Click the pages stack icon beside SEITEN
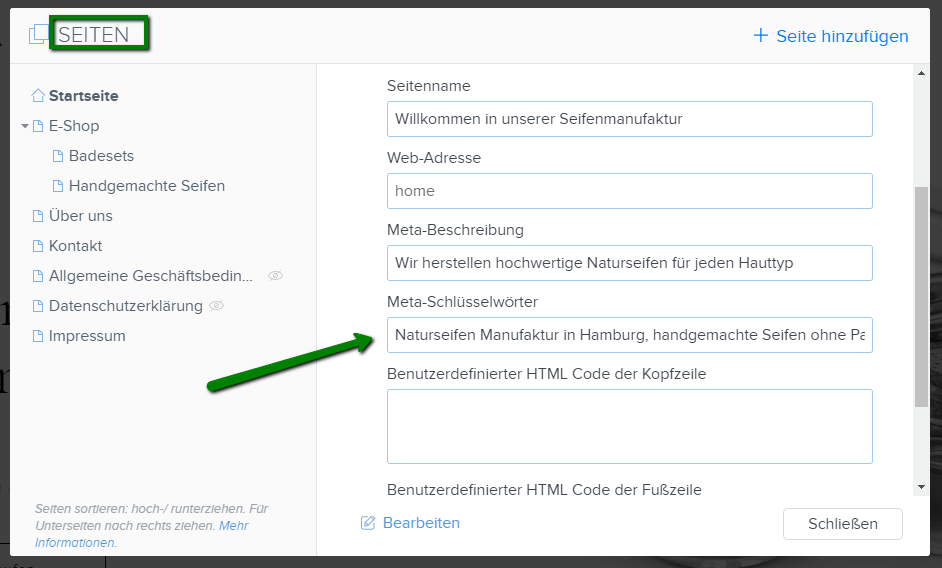This screenshot has height=568, width=942. pos(38,34)
